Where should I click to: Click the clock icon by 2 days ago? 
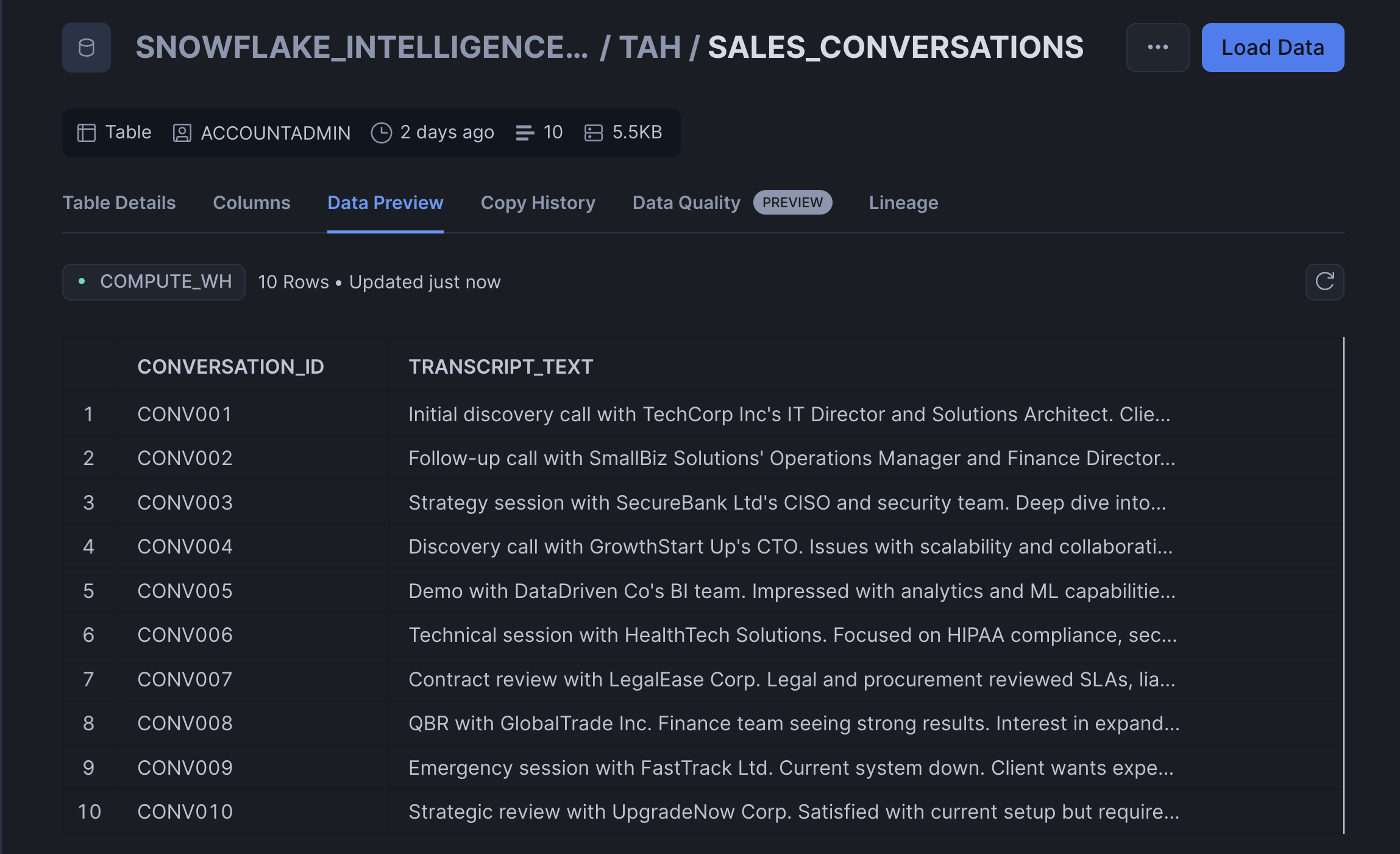point(381,132)
